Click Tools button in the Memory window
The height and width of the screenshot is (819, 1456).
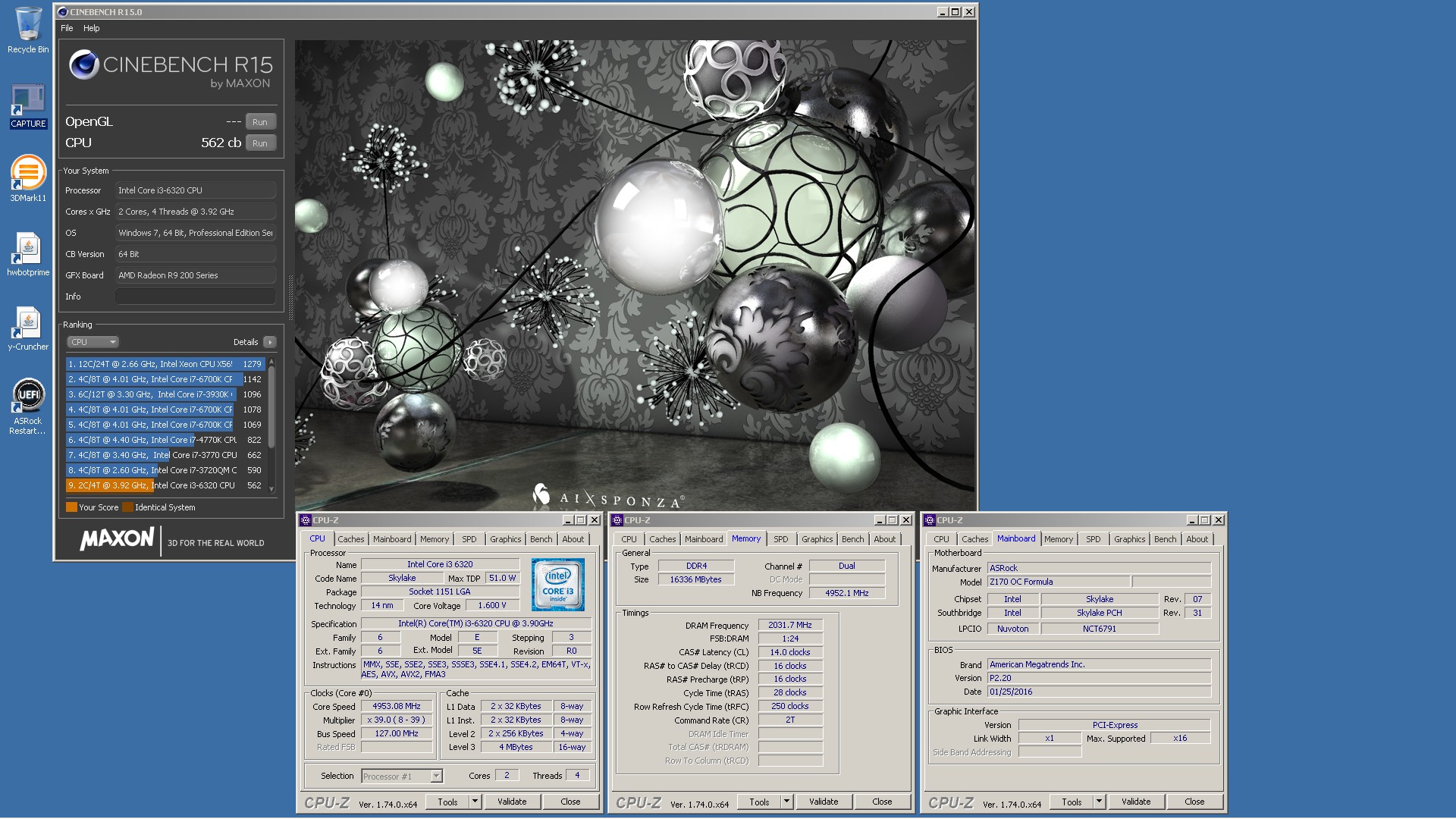click(x=759, y=802)
